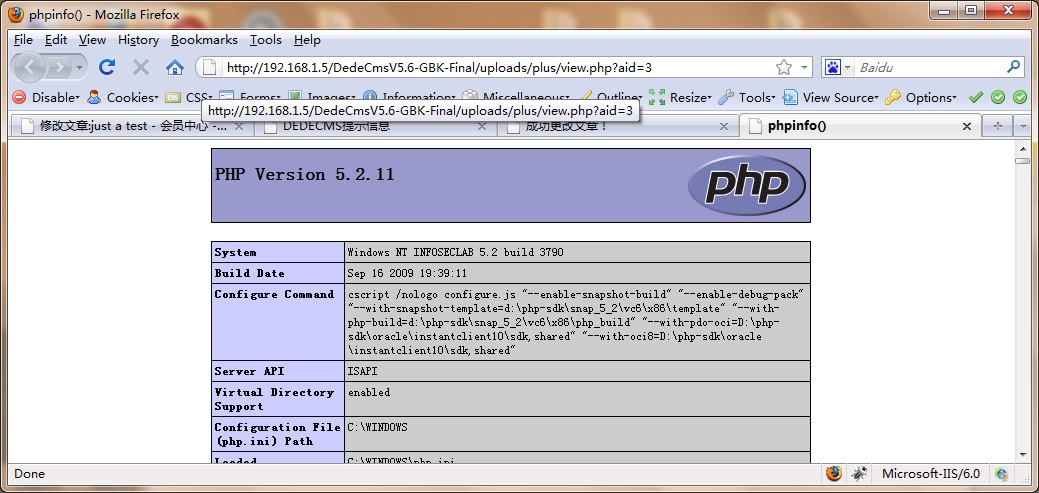Open the history dropdown next to Forward button

80,67
